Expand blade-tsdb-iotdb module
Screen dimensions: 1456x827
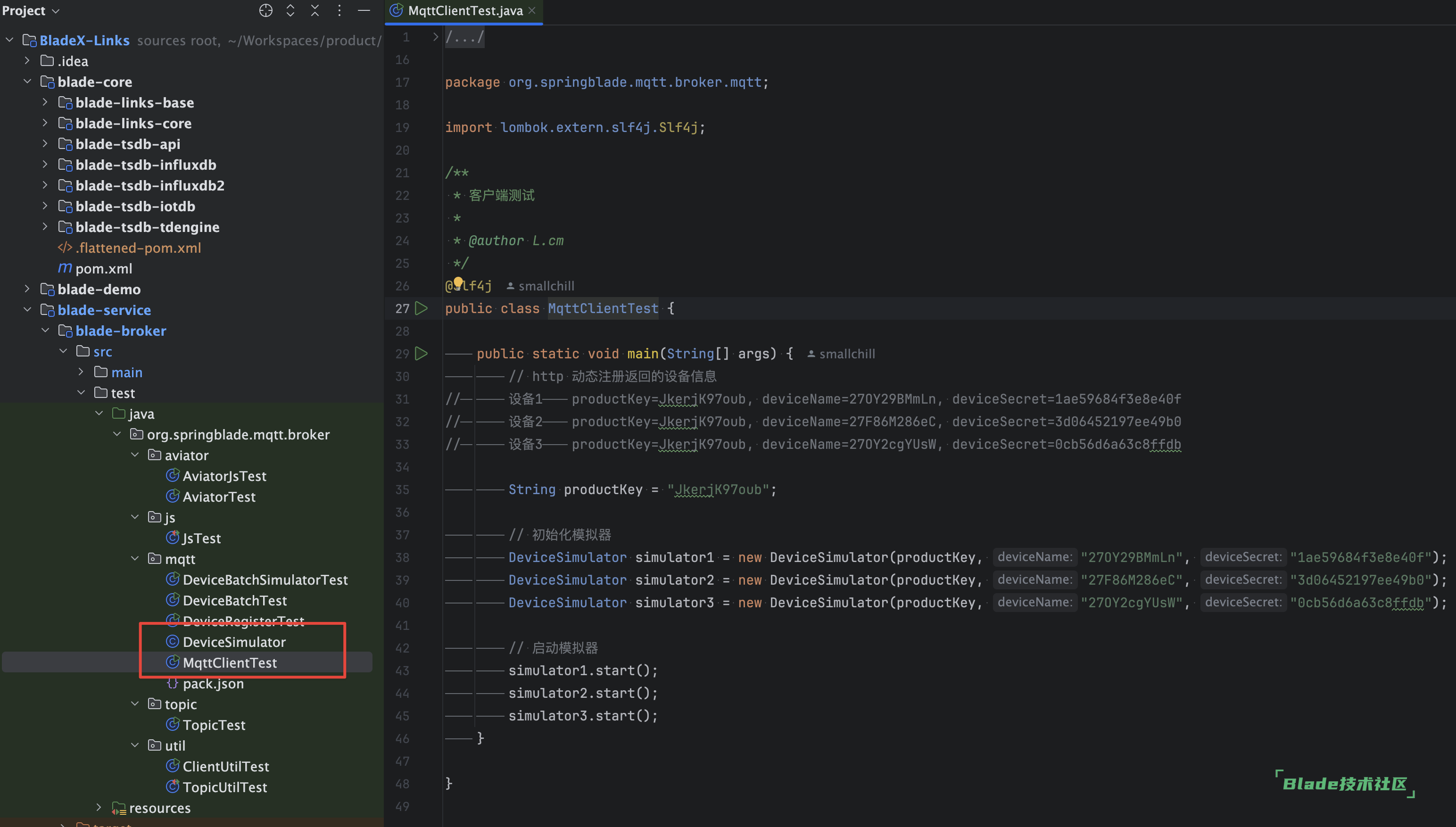(x=45, y=206)
